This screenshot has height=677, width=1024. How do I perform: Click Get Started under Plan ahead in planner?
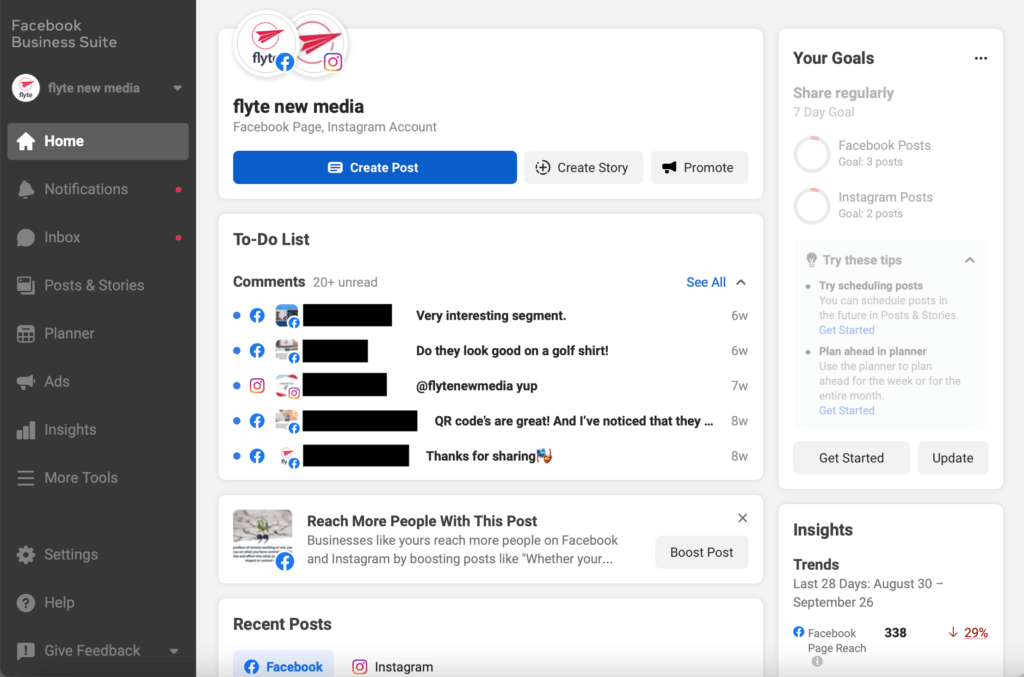click(x=846, y=411)
